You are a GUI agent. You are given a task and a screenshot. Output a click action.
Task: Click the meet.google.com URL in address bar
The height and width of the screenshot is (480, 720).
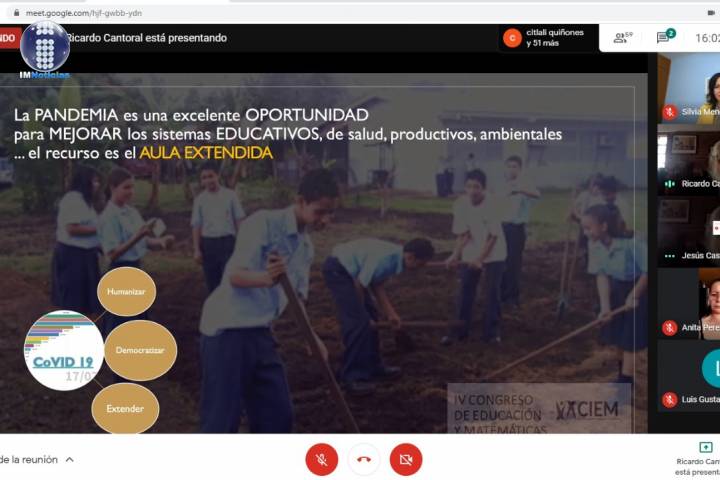pyautogui.click(x=84, y=12)
